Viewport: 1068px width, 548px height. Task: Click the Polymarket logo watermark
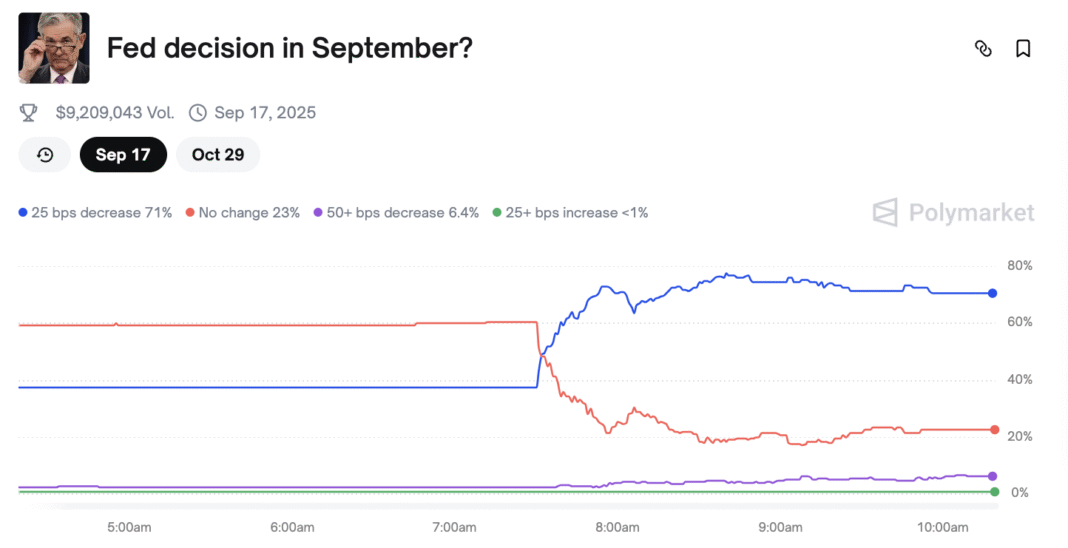click(954, 213)
